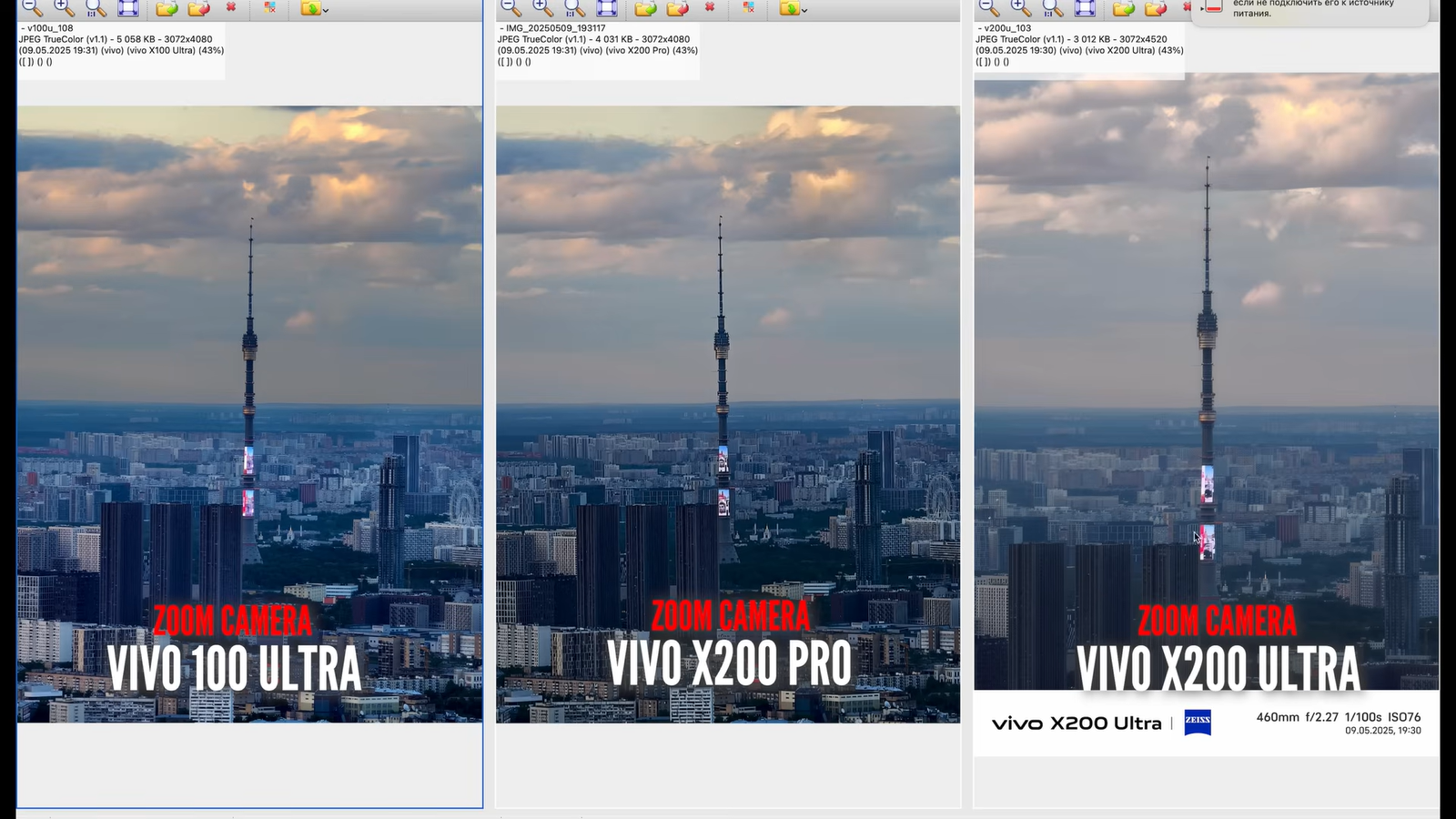Viewport: 1456px width, 819px height.
Task: Click green-arrow folder icon in right pane
Action: (x=1124, y=8)
